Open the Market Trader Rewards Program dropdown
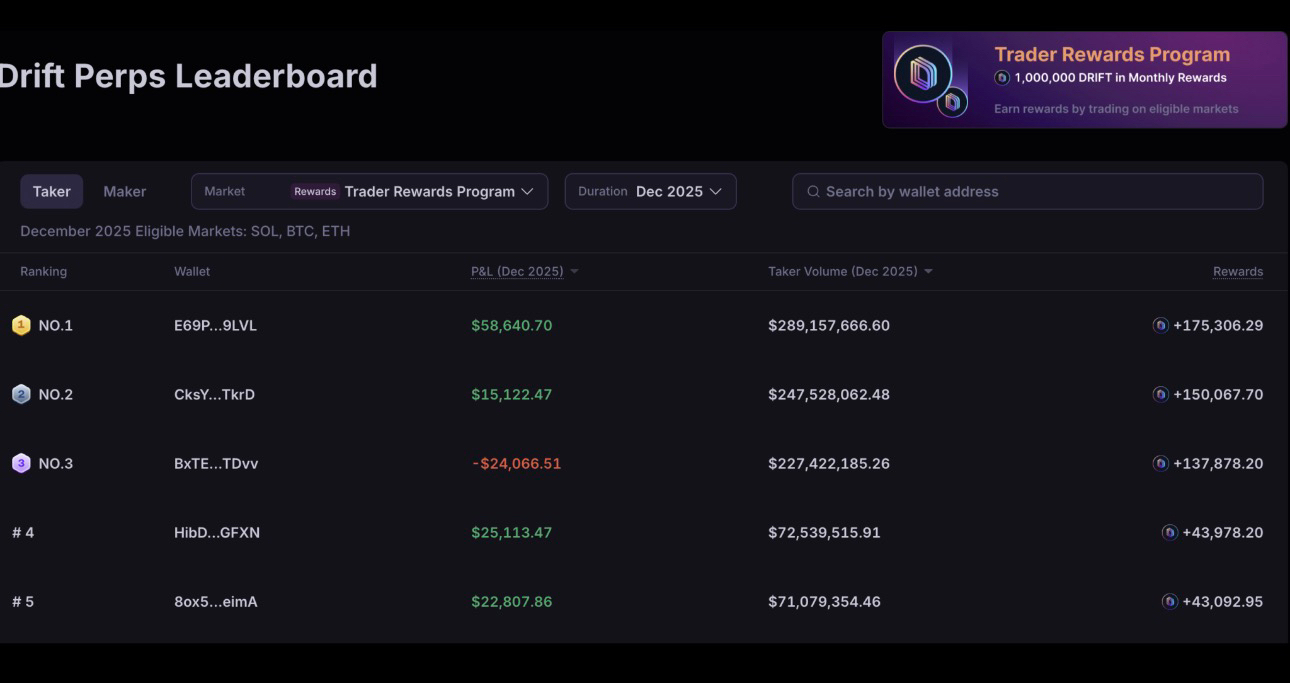Screen dimensions: 1290x683 tap(369, 191)
